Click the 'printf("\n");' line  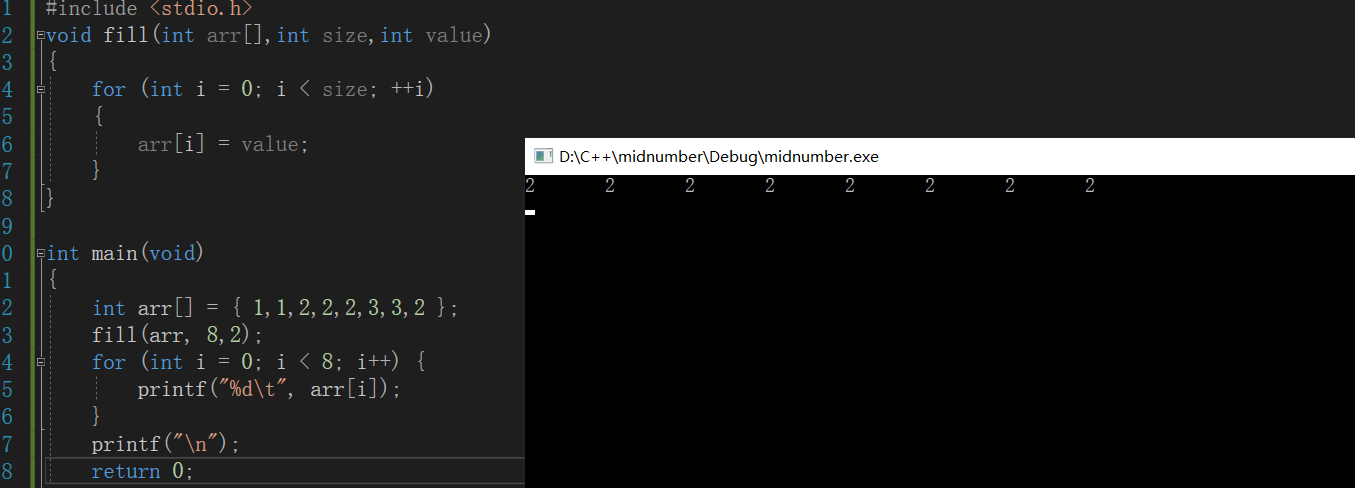[166, 443]
